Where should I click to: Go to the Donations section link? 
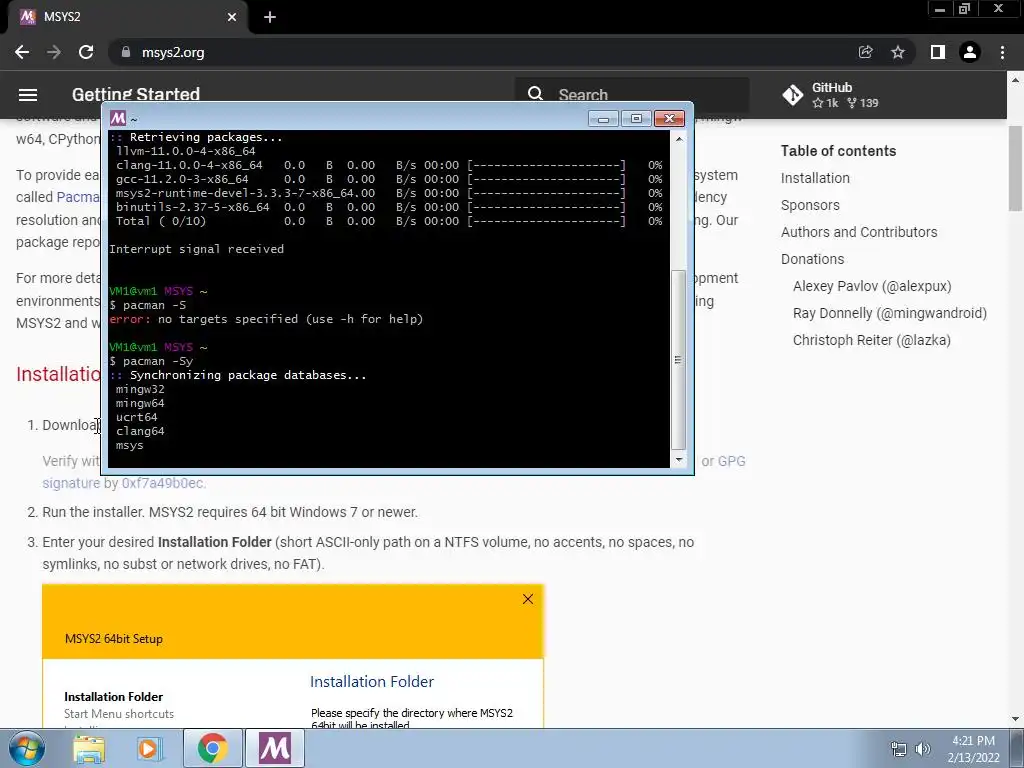pyautogui.click(x=812, y=259)
